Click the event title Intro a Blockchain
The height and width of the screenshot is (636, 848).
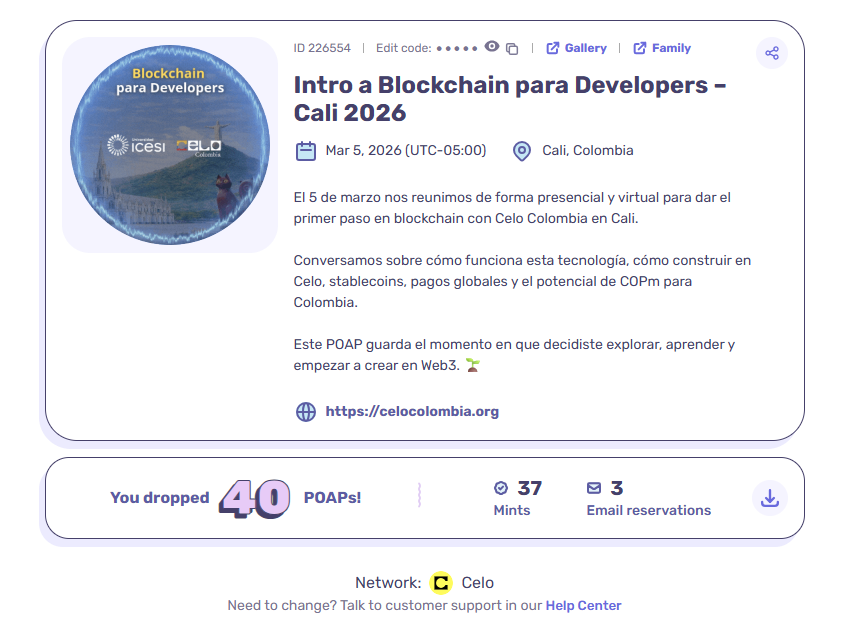pyautogui.click(x=509, y=99)
